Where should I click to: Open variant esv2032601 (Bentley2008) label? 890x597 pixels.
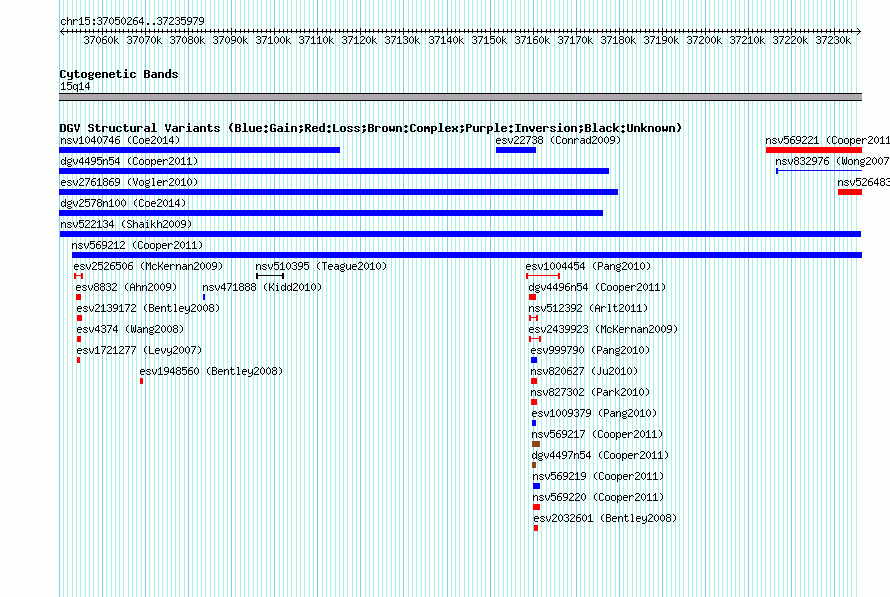click(606, 518)
